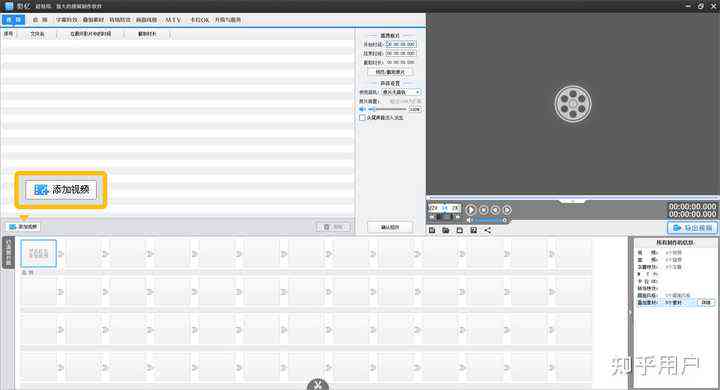Click the share icon below the player

coord(488,230)
